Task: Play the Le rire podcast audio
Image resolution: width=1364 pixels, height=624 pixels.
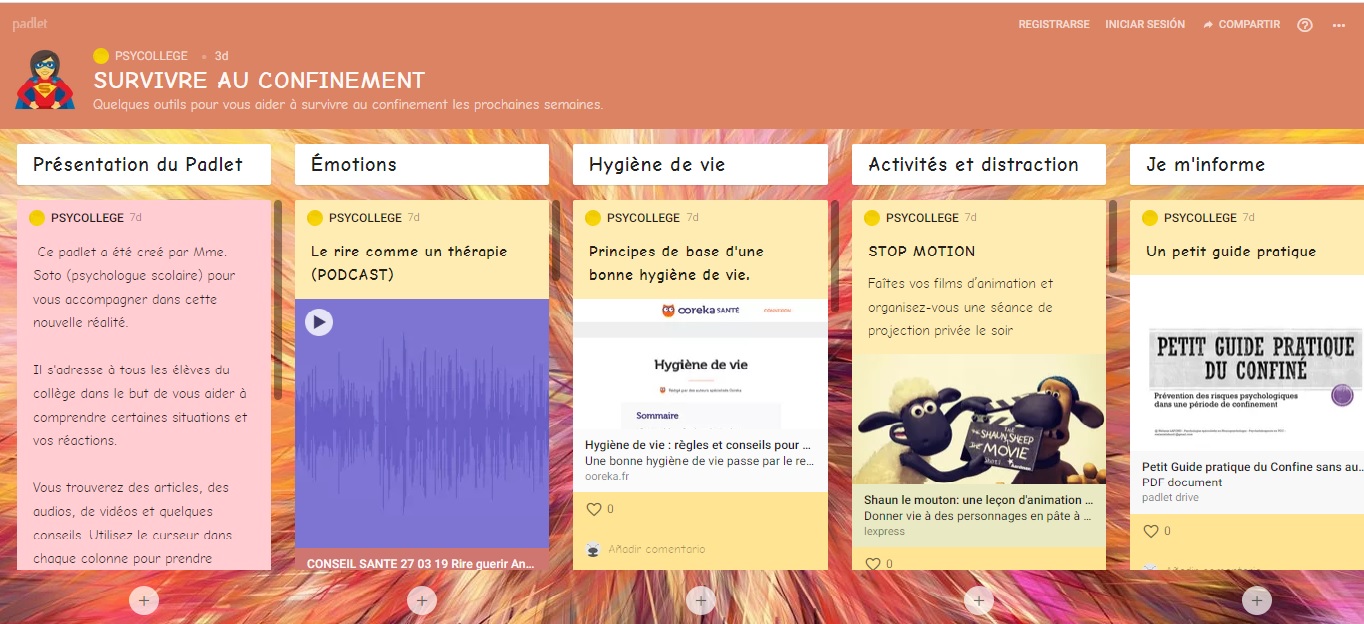Action: click(x=319, y=322)
